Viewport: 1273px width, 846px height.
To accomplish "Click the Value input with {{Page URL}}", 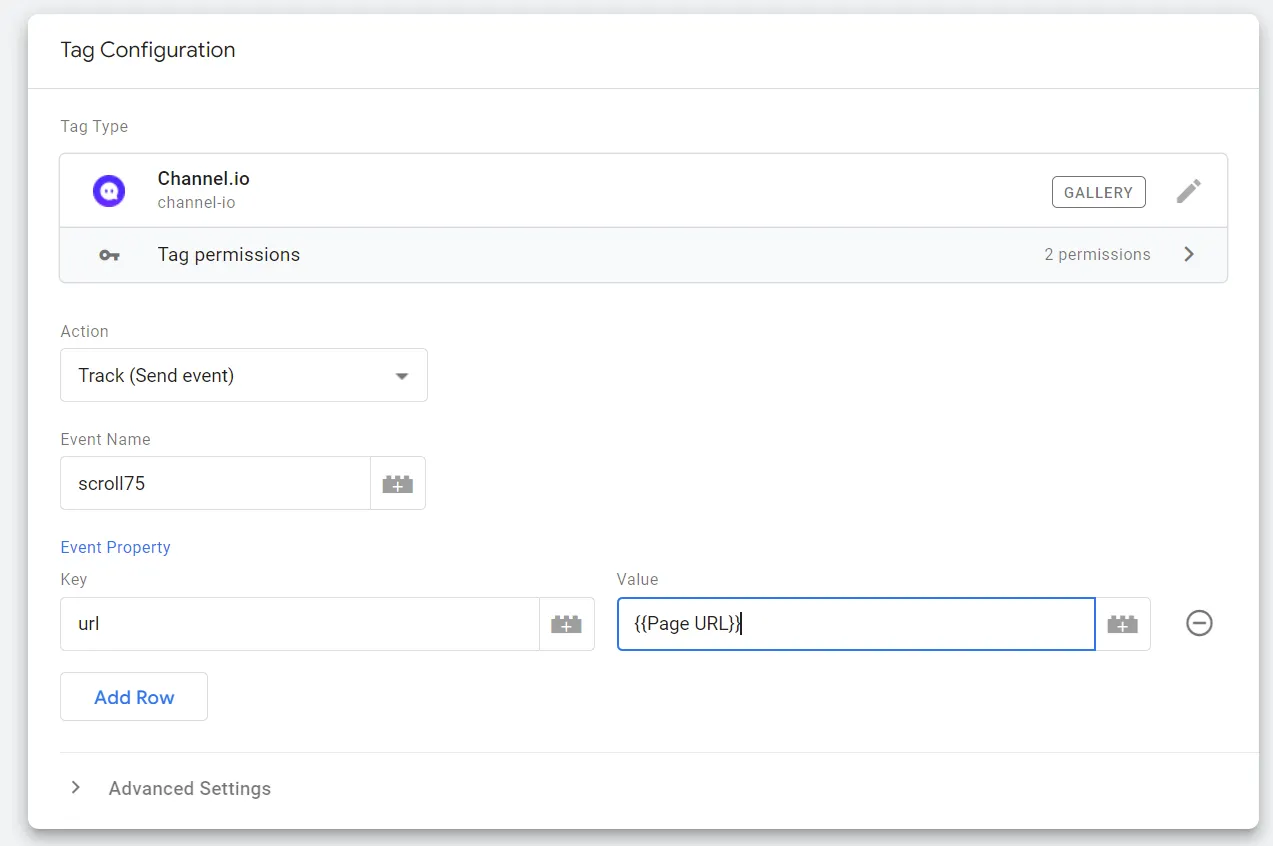I will coord(856,624).
